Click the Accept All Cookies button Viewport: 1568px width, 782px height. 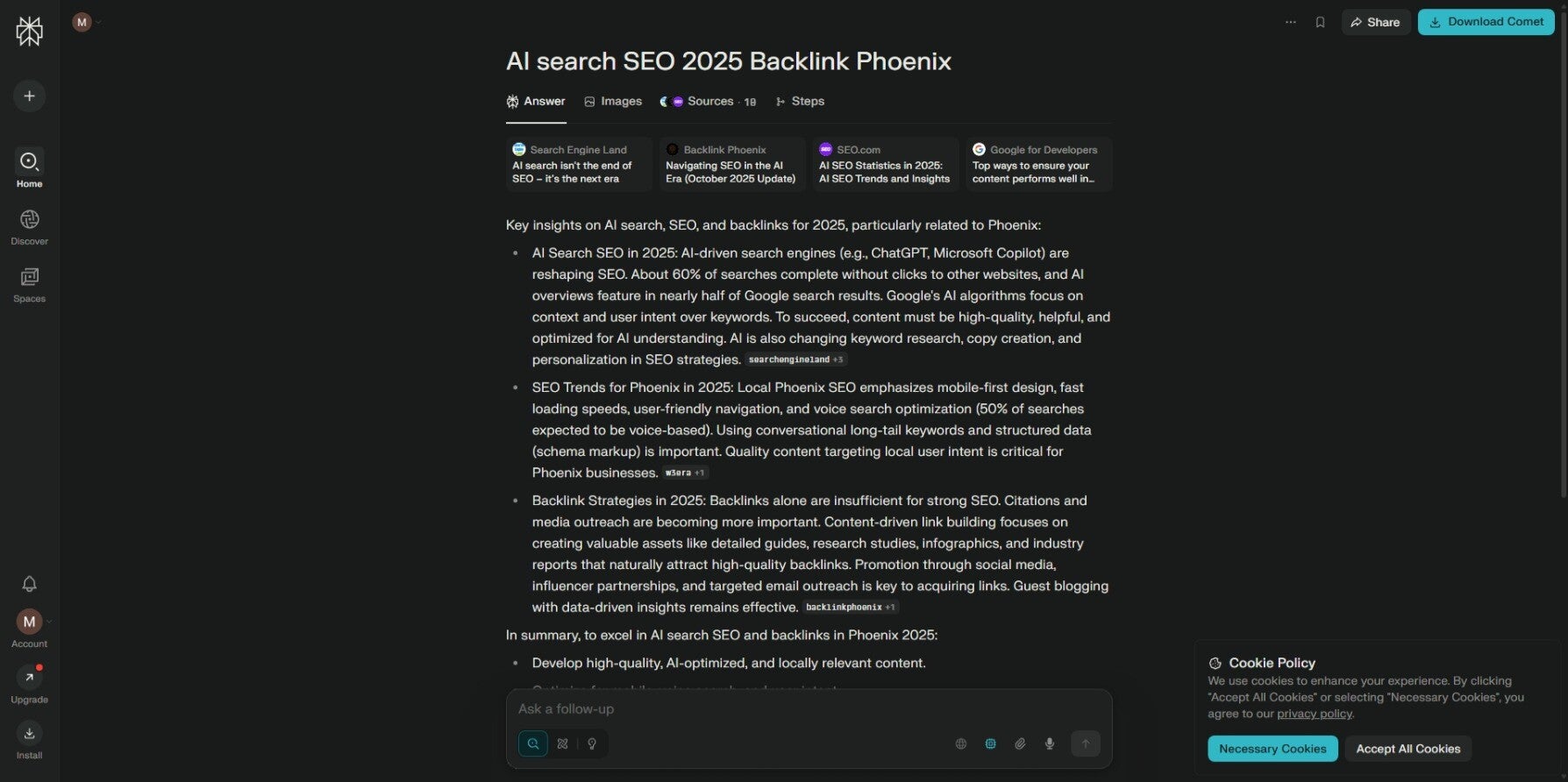pos(1408,749)
